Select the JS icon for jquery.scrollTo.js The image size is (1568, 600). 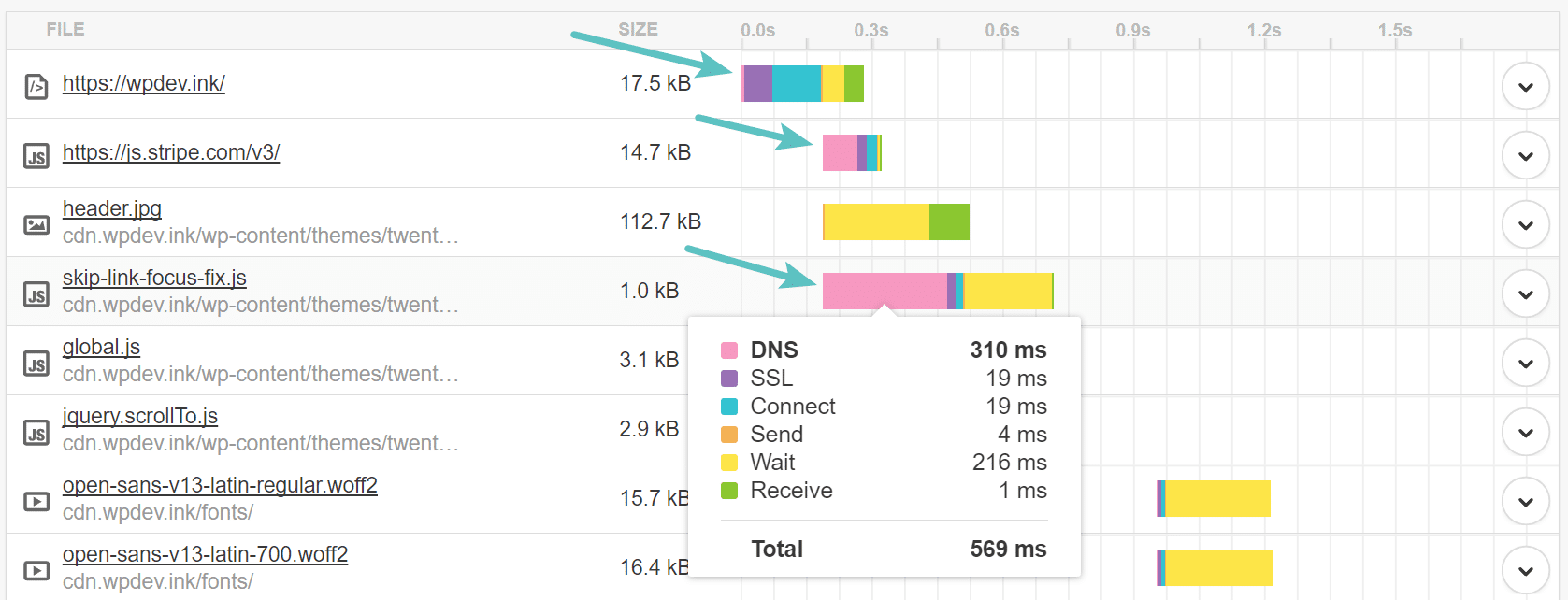[x=36, y=430]
